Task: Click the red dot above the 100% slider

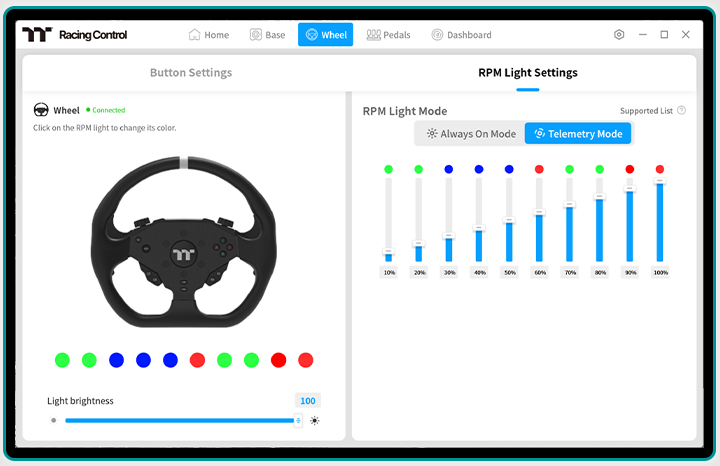Action: 660,169
